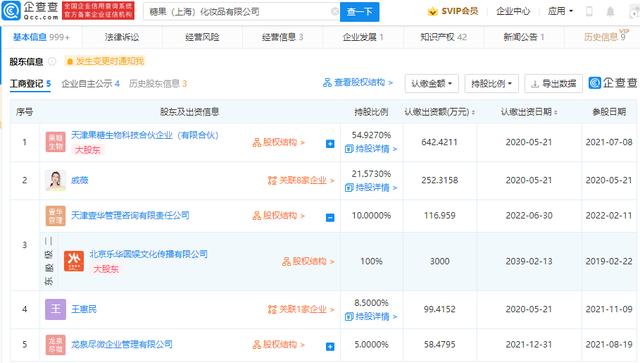Collapse 天津壹华管理咨询 row with minus icon
The image size is (640, 363).
tap(330, 218)
